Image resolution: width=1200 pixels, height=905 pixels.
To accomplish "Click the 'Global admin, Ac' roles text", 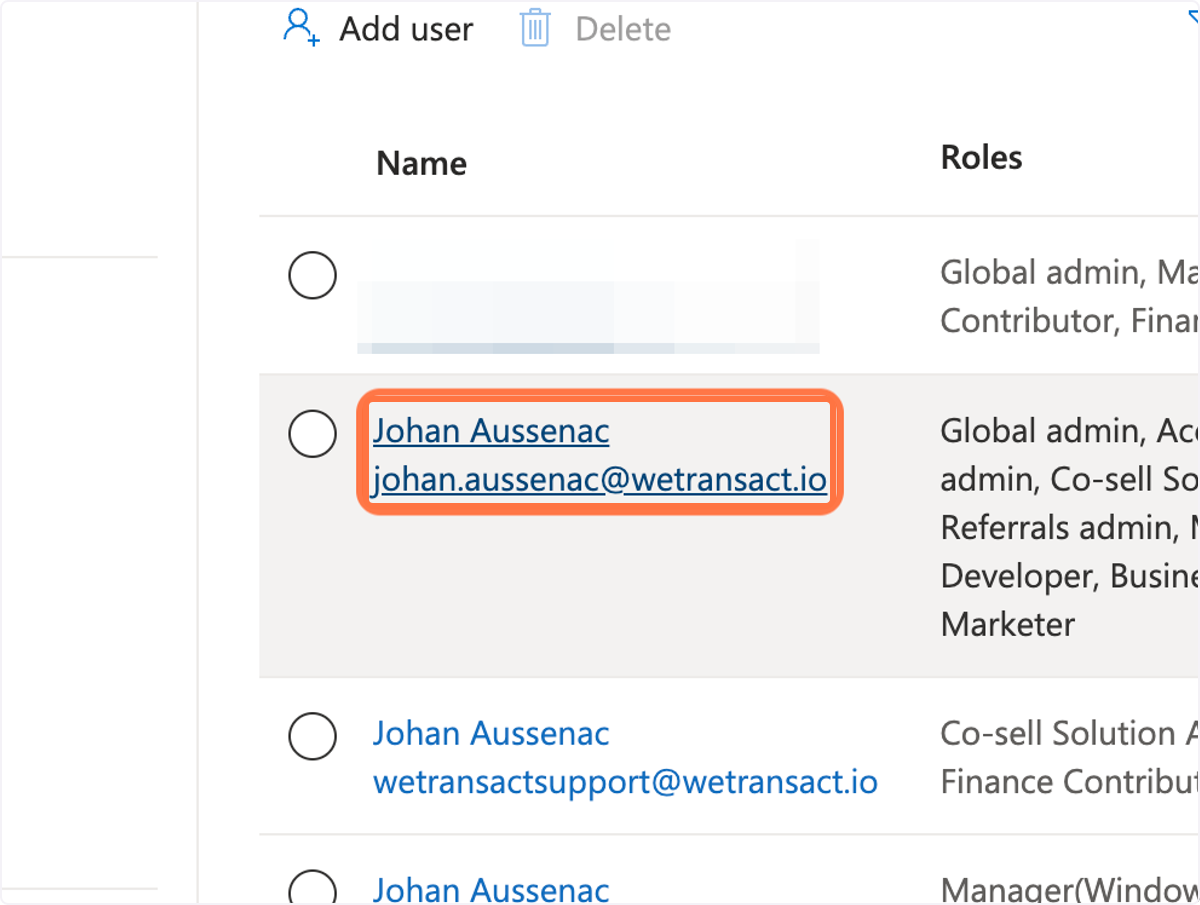I will point(1069,431).
